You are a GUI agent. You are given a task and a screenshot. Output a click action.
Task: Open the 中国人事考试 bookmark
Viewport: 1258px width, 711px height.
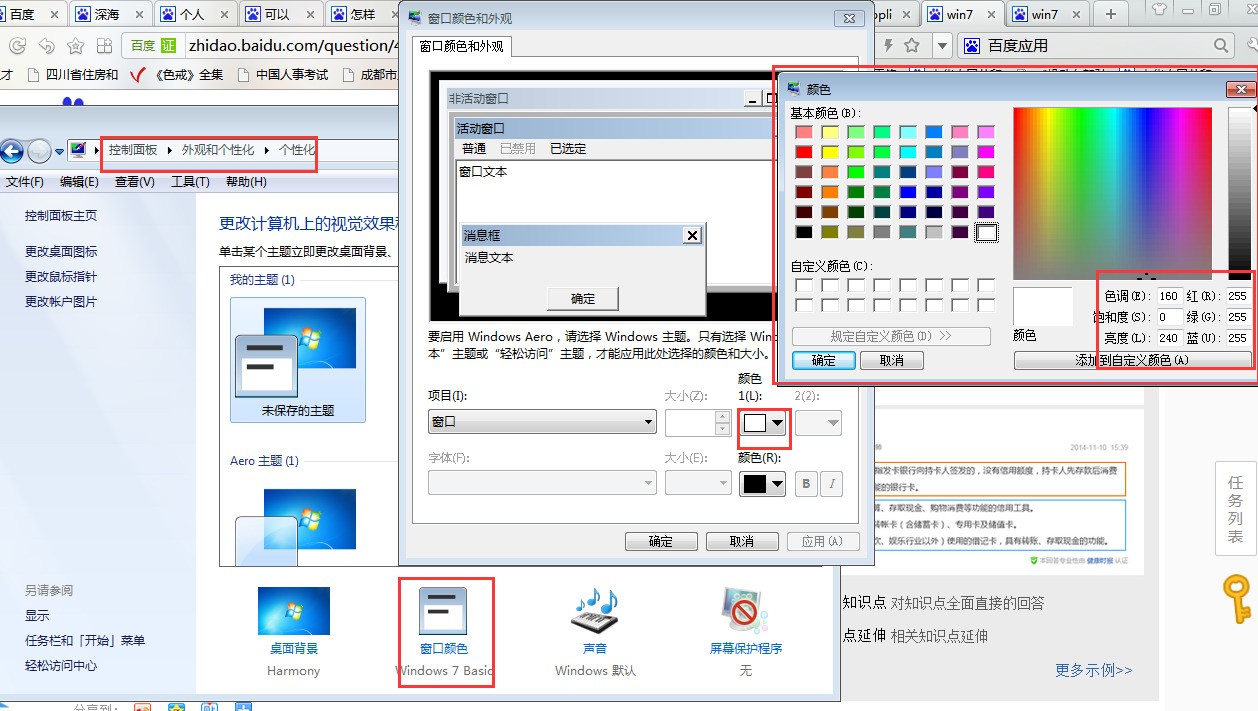[283, 75]
